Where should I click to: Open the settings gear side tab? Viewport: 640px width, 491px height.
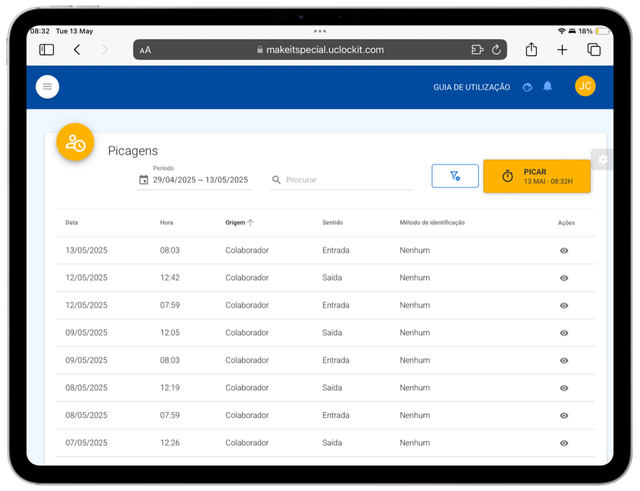[602, 159]
